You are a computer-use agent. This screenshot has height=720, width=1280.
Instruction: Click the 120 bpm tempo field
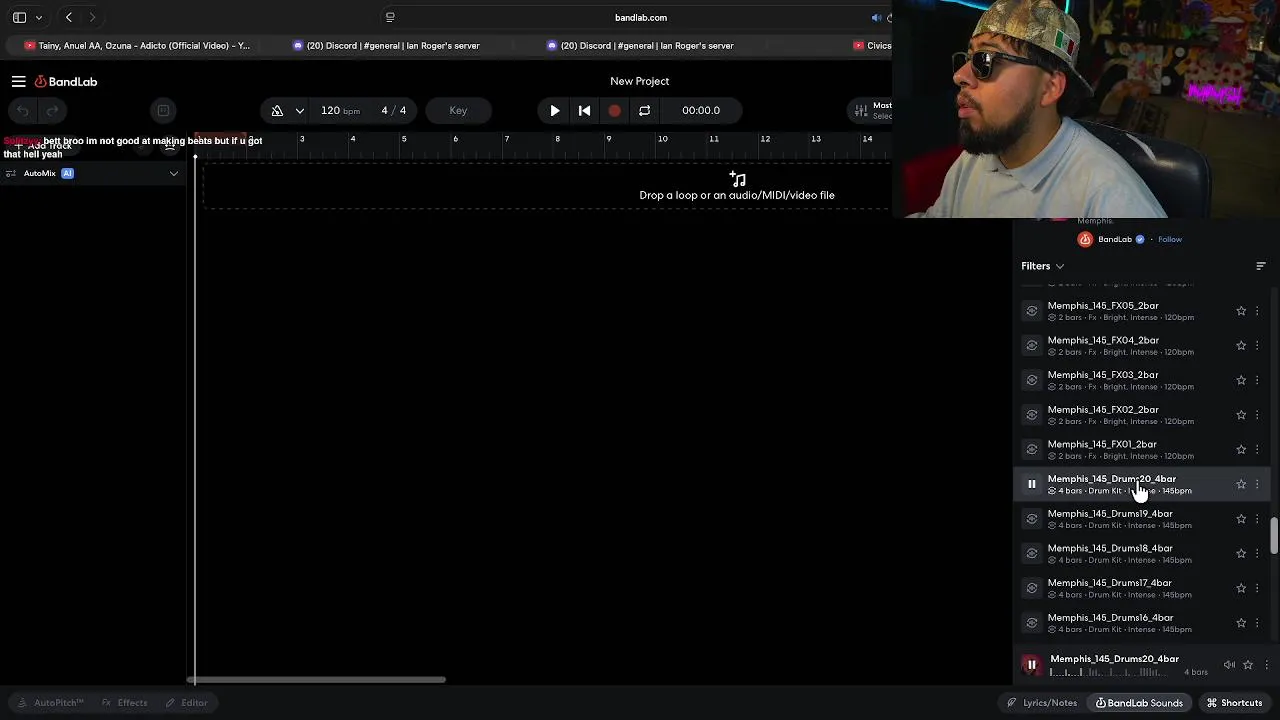340,111
